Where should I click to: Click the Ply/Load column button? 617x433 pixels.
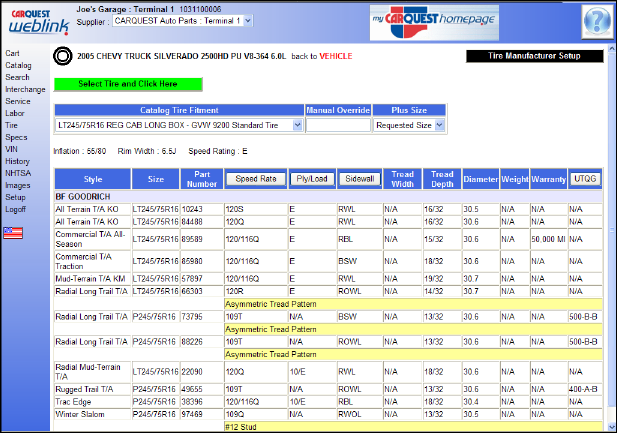click(312, 179)
